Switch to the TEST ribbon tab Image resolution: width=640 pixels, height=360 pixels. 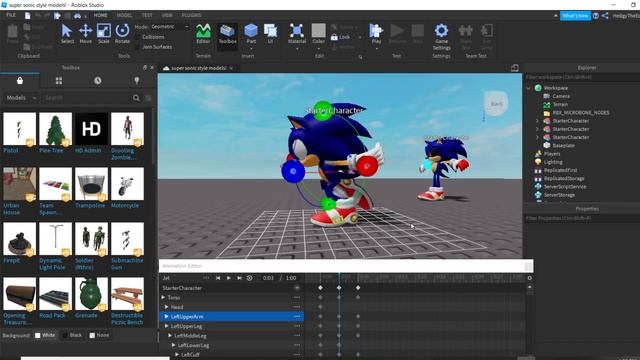click(147, 15)
